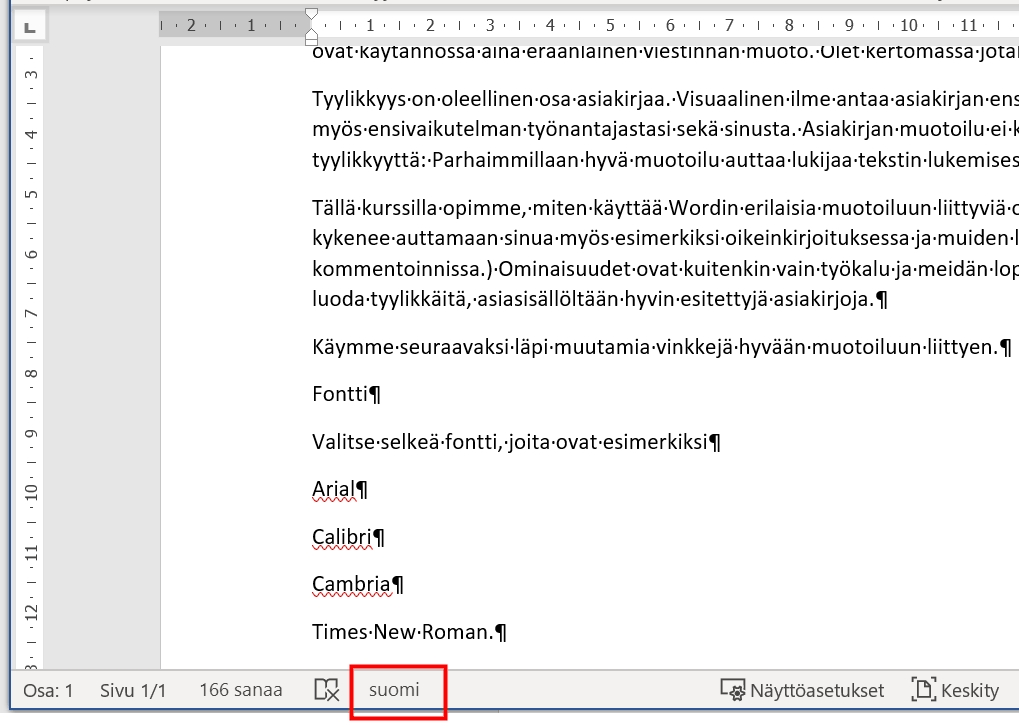Click the first line indent marker on ruler
The height and width of the screenshot is (727, 1019).
click(312, 14)
